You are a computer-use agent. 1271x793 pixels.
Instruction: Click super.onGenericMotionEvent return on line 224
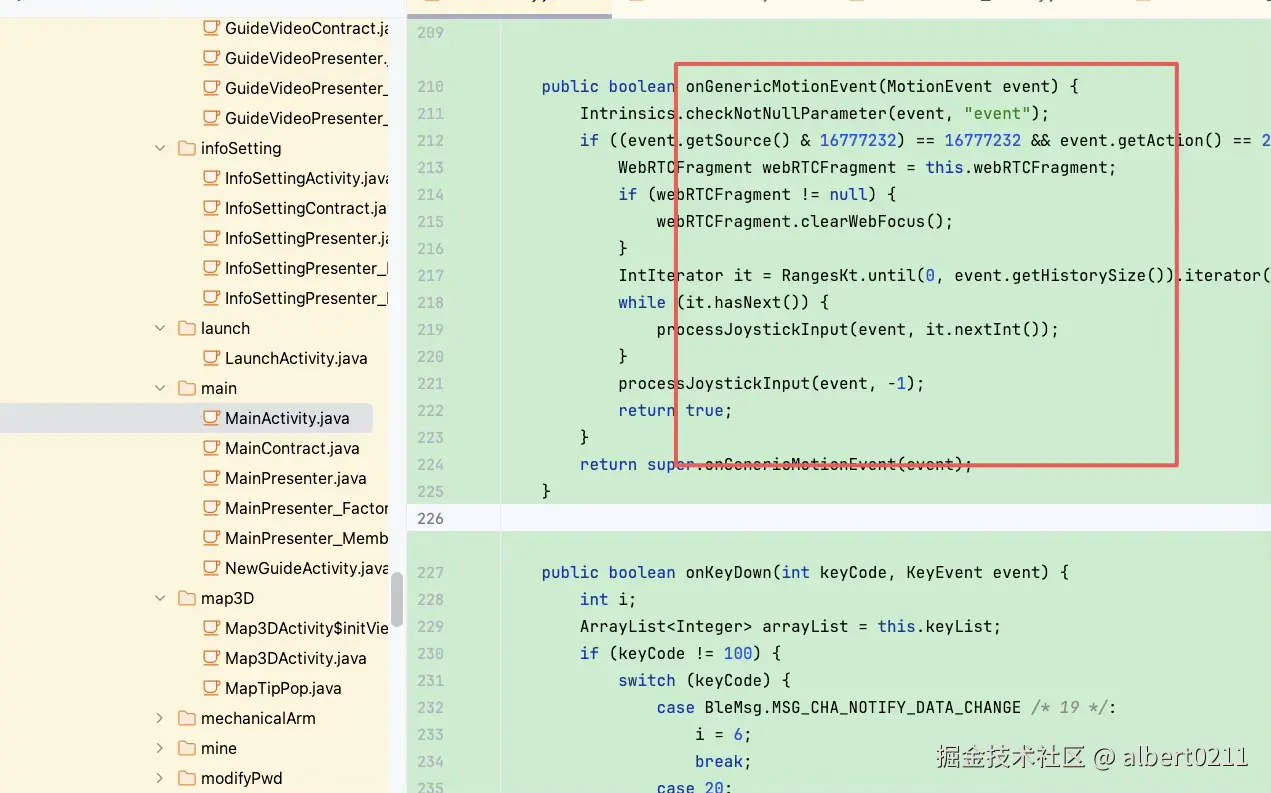776,464
